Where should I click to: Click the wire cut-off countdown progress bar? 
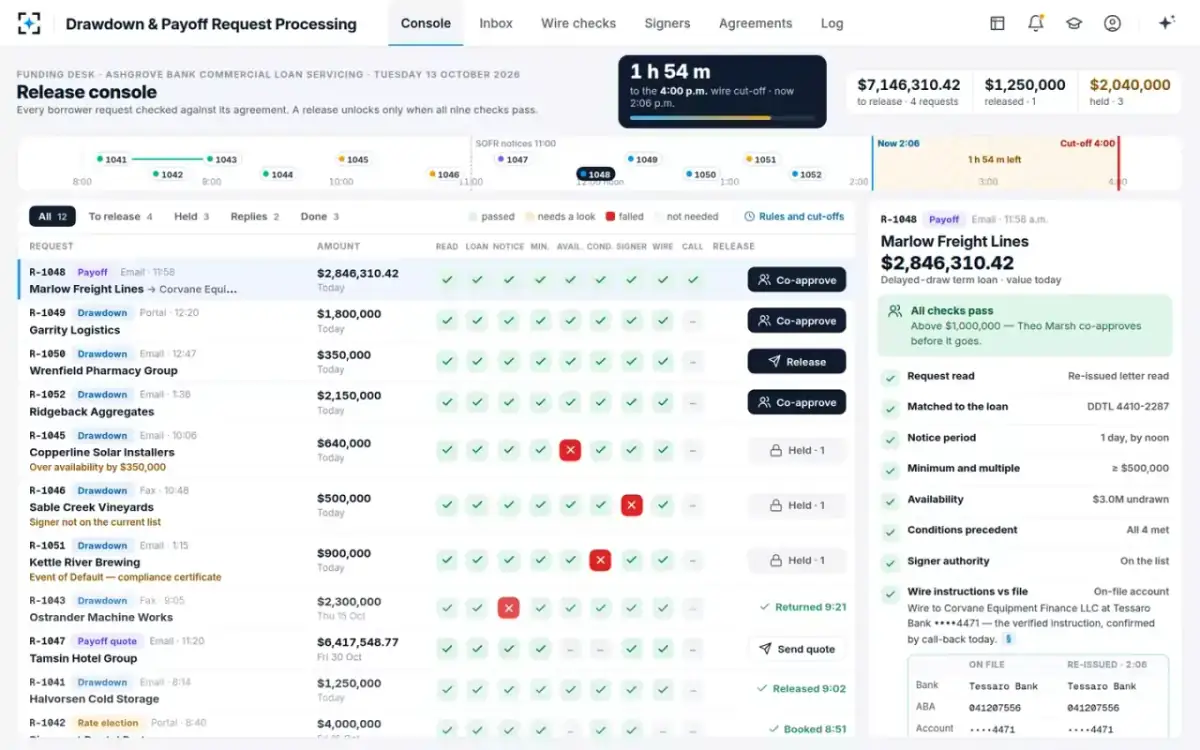click(x=722, y=116)
